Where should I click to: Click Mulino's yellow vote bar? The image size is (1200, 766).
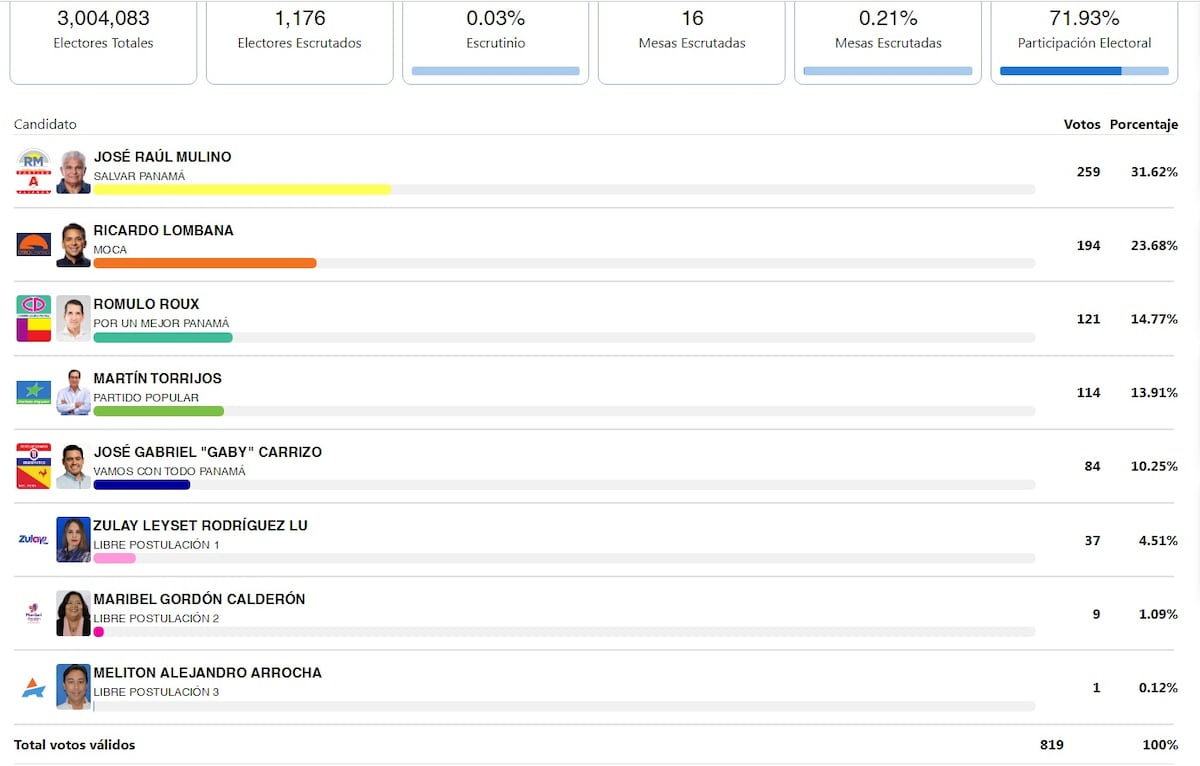tap(241, 189)
